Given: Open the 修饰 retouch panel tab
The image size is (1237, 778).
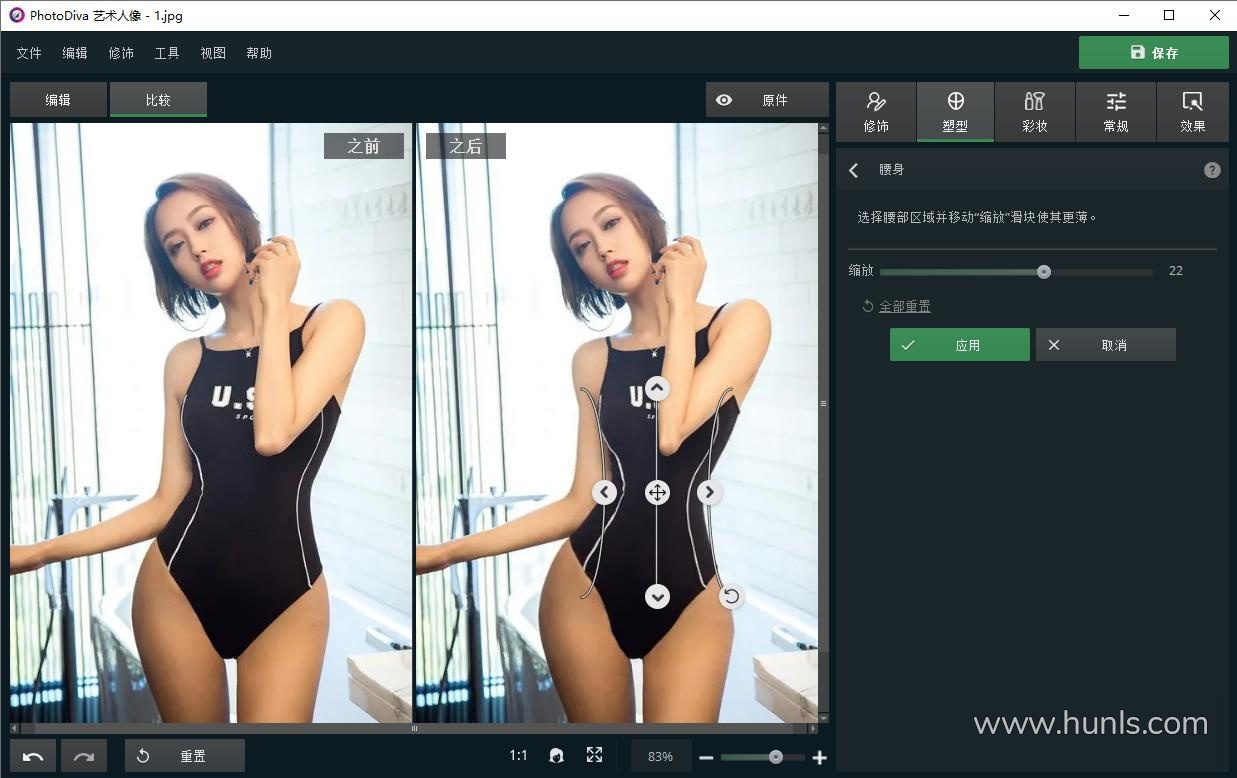Looking at the screenshot, I should [x=876, y=112].
